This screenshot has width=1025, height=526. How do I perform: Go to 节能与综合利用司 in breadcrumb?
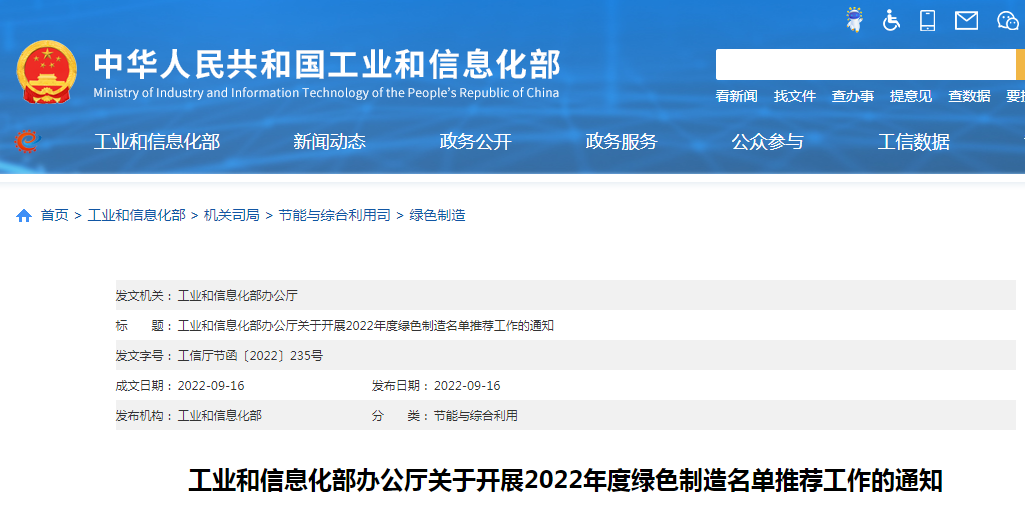(x=334, y=215)
